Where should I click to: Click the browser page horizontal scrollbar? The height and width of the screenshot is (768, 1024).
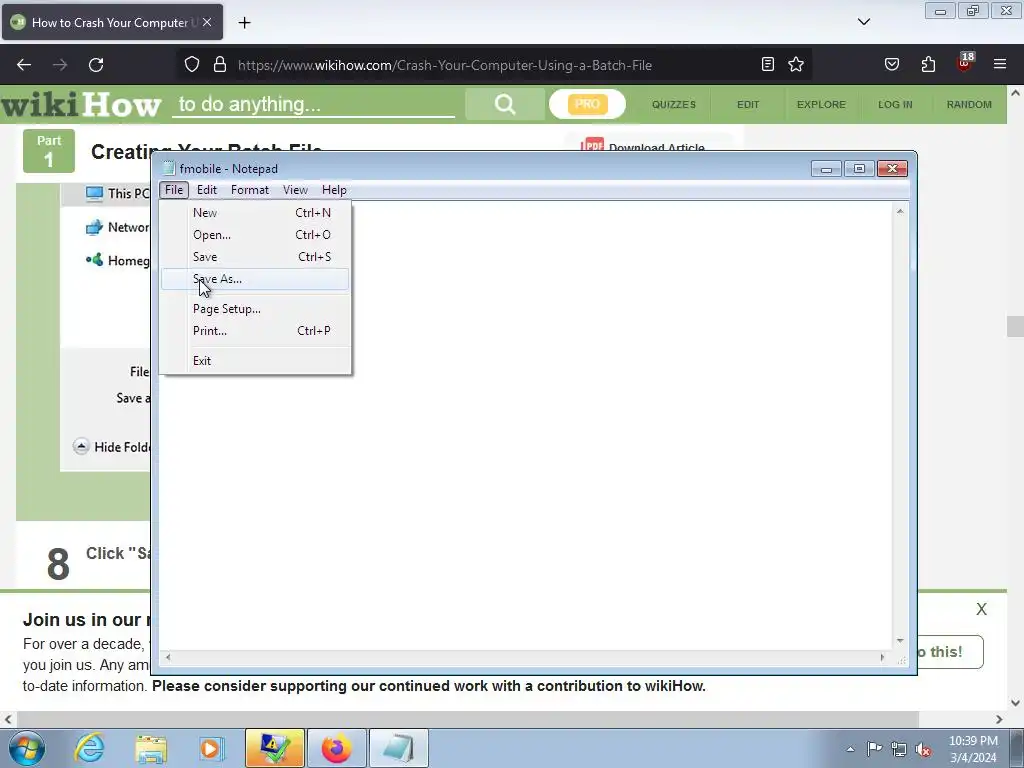(x=467, y=719)
